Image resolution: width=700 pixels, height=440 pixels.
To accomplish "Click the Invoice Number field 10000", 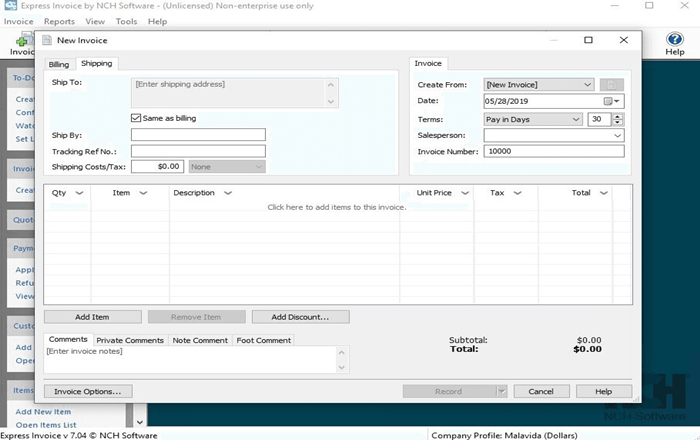I will point(554,151).
